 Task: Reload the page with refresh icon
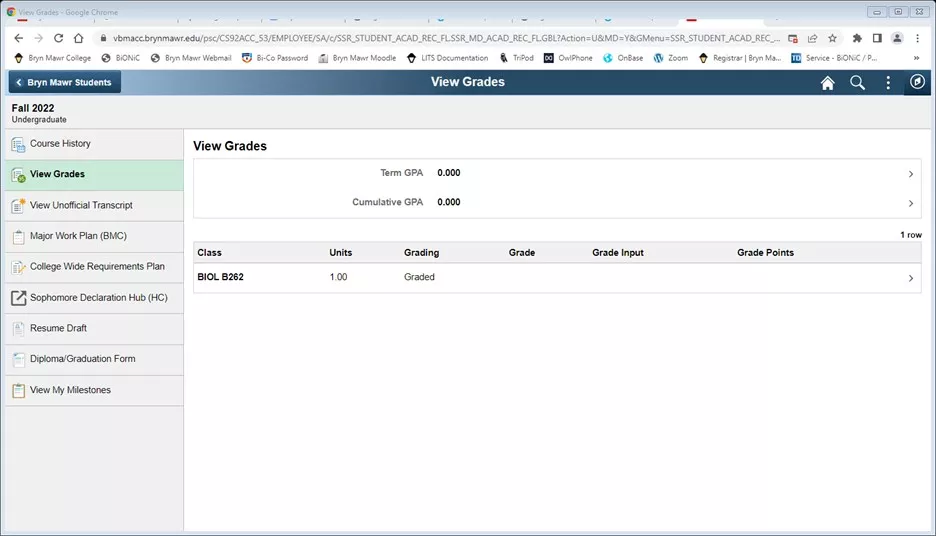point(58,38)
